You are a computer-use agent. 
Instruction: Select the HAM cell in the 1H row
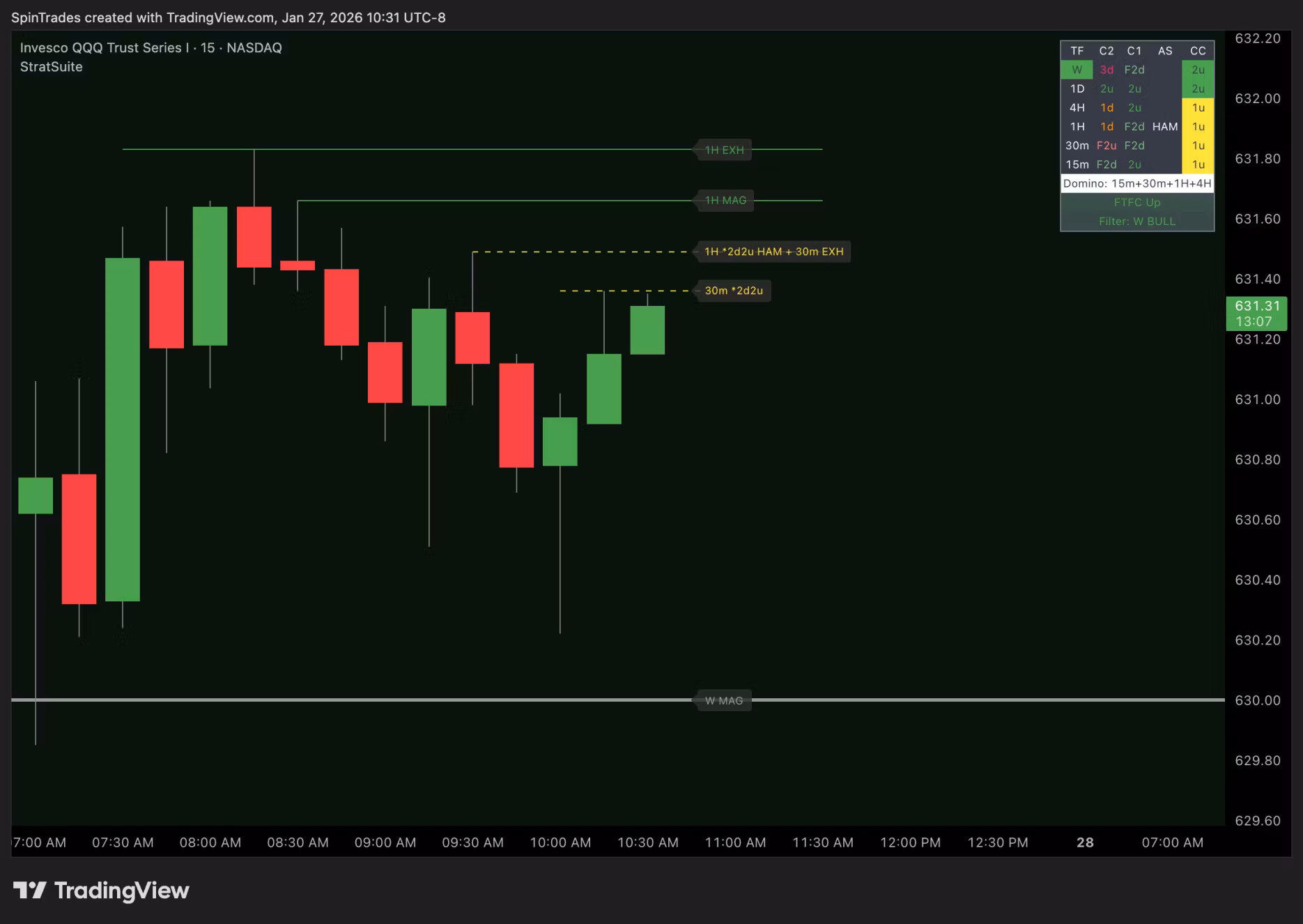[x=1164, y=126]
